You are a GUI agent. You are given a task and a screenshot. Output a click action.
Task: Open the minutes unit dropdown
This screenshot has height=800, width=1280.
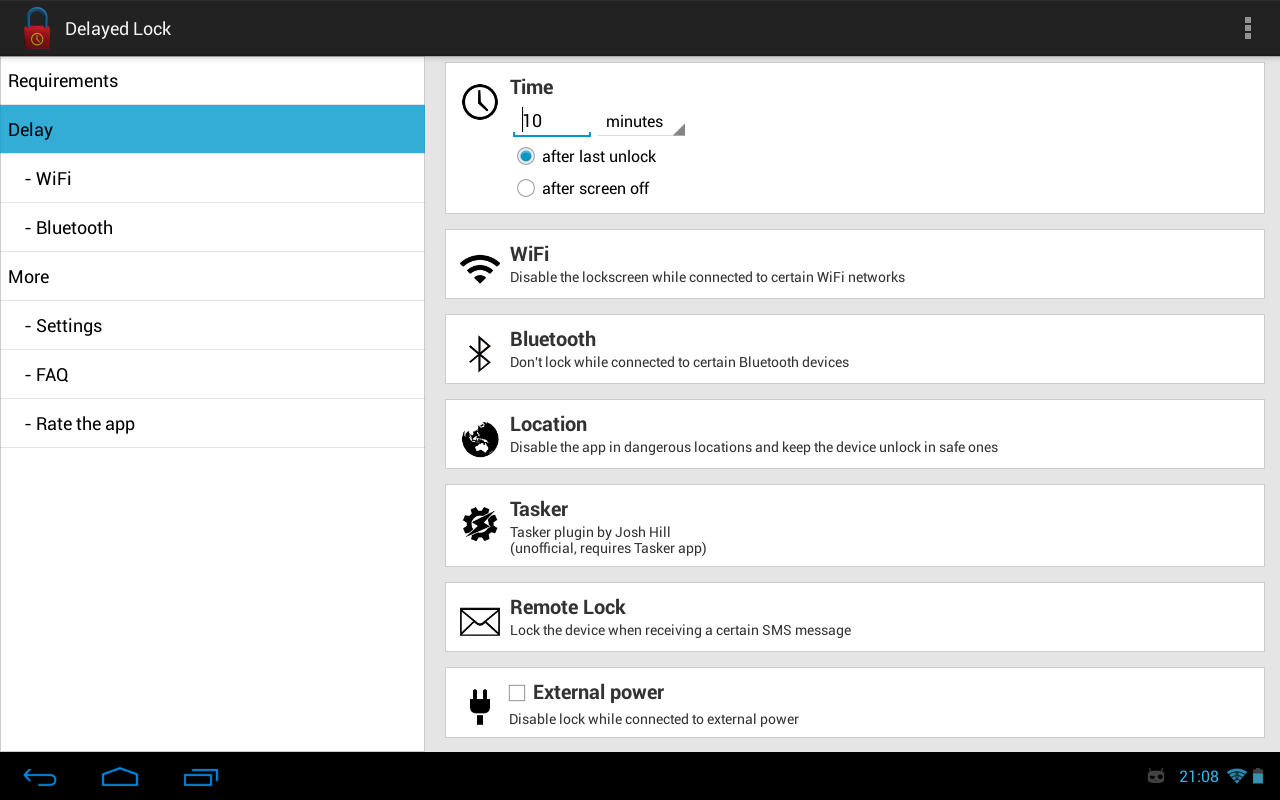click(641, 121)
